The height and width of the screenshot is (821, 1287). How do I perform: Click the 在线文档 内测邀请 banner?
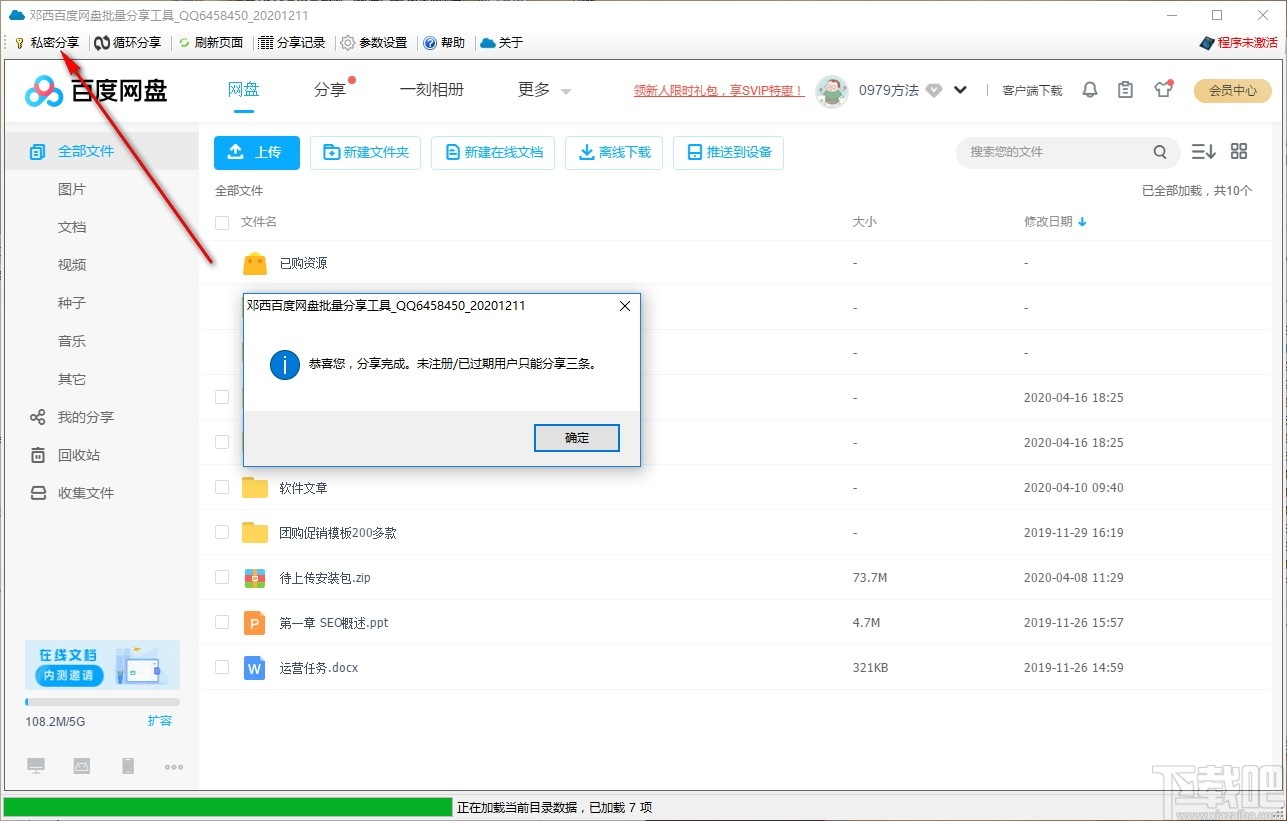click(x=102, y=665)
